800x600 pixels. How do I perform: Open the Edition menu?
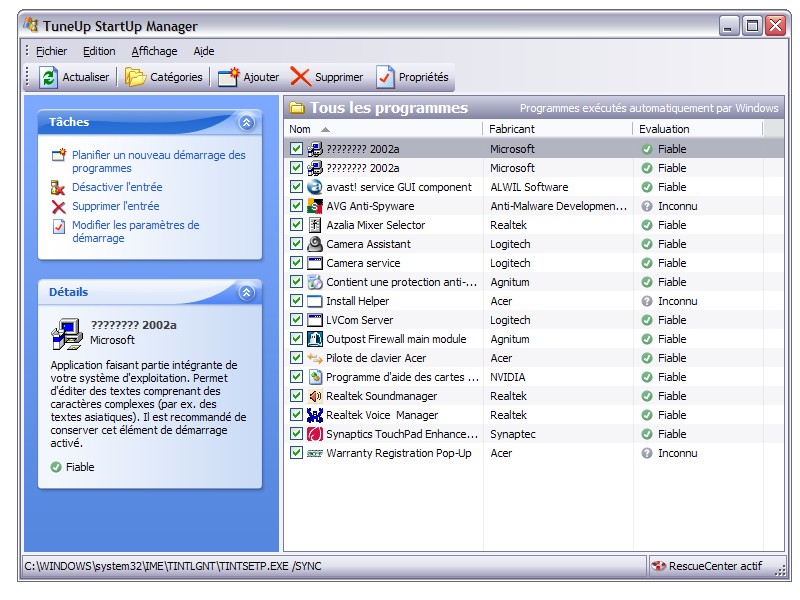[x=99, y=51]
